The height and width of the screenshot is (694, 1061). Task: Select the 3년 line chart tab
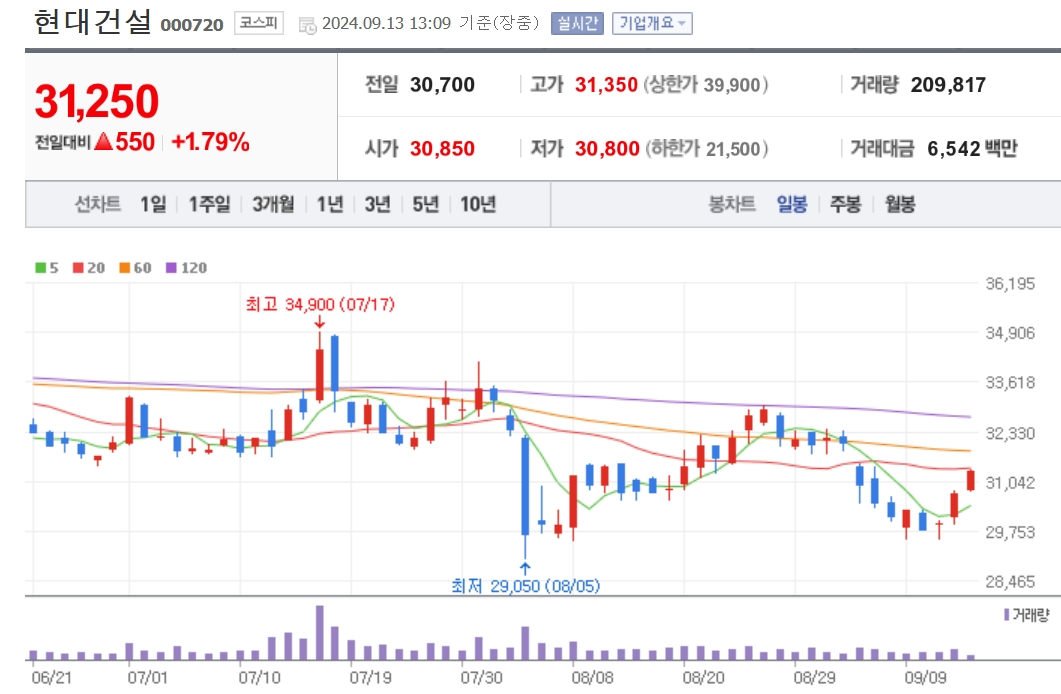378,204
